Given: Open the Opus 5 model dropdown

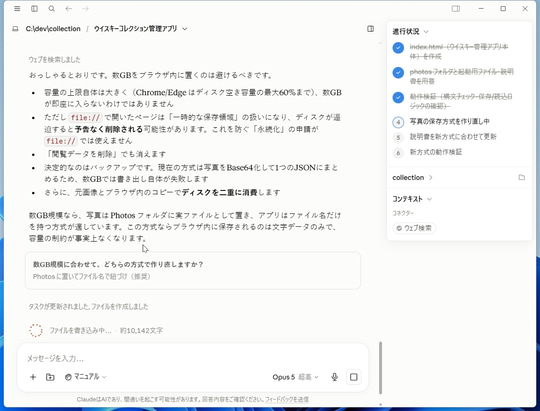Looking at the screenshot, I should point(295,377).
